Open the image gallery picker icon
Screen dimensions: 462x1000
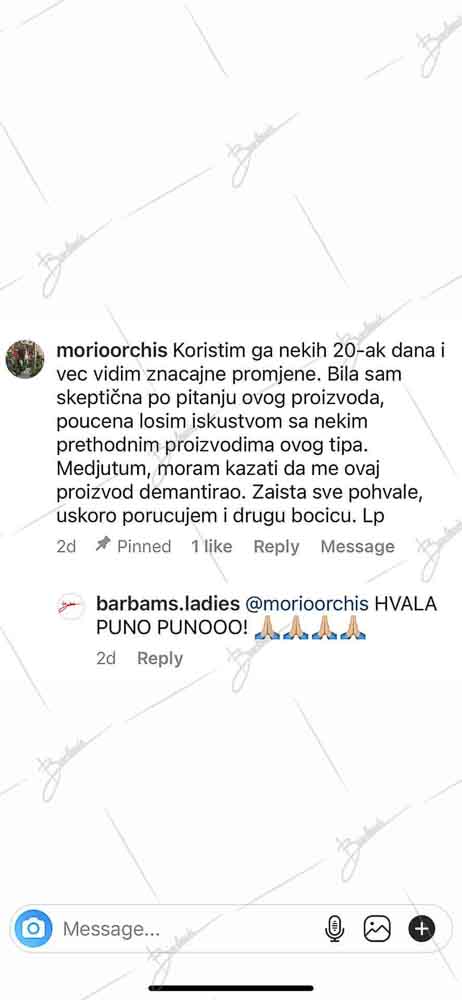click(x=377, y=929)
